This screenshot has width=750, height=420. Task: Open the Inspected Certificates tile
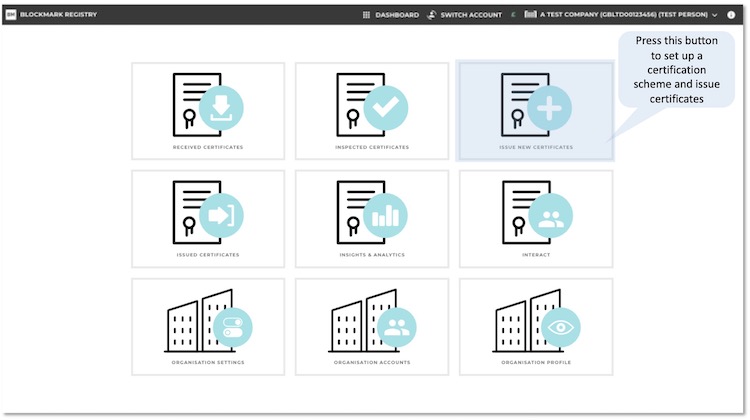[371, 111]
